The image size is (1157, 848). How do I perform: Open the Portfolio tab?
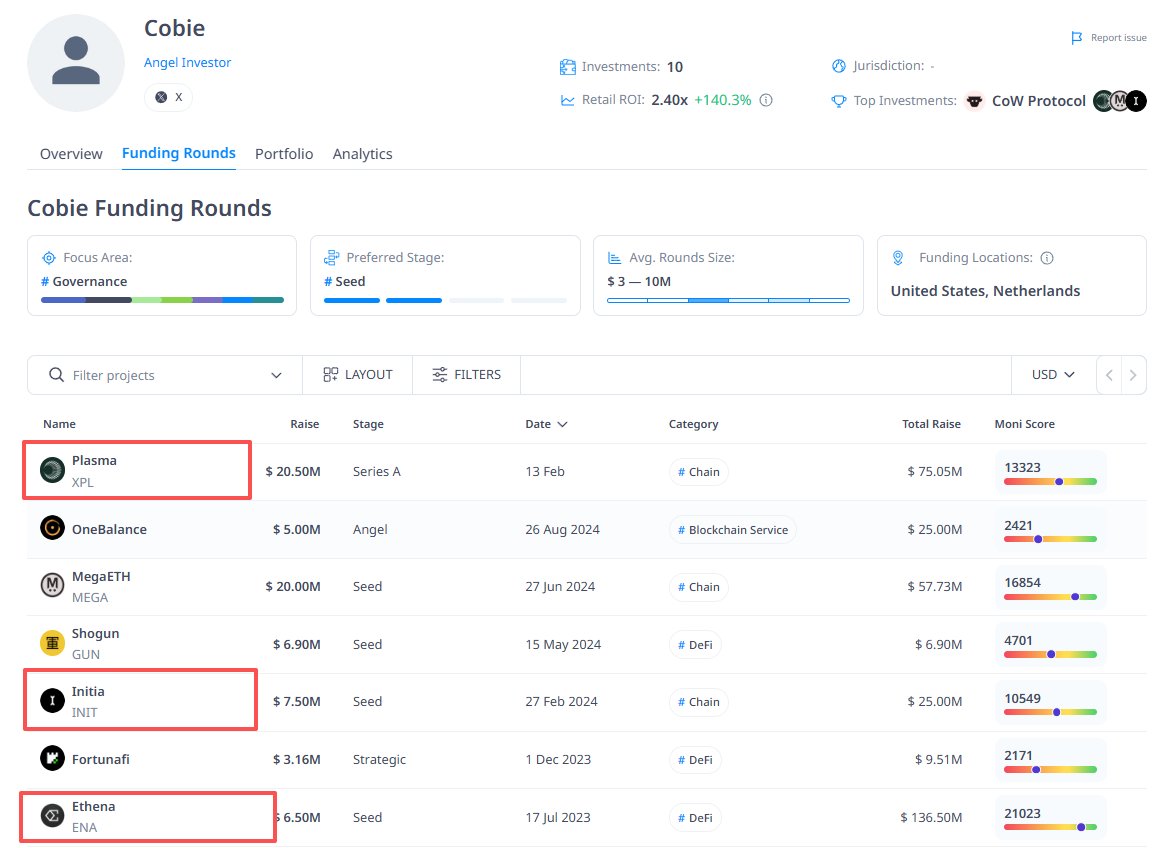click(284, 154)
